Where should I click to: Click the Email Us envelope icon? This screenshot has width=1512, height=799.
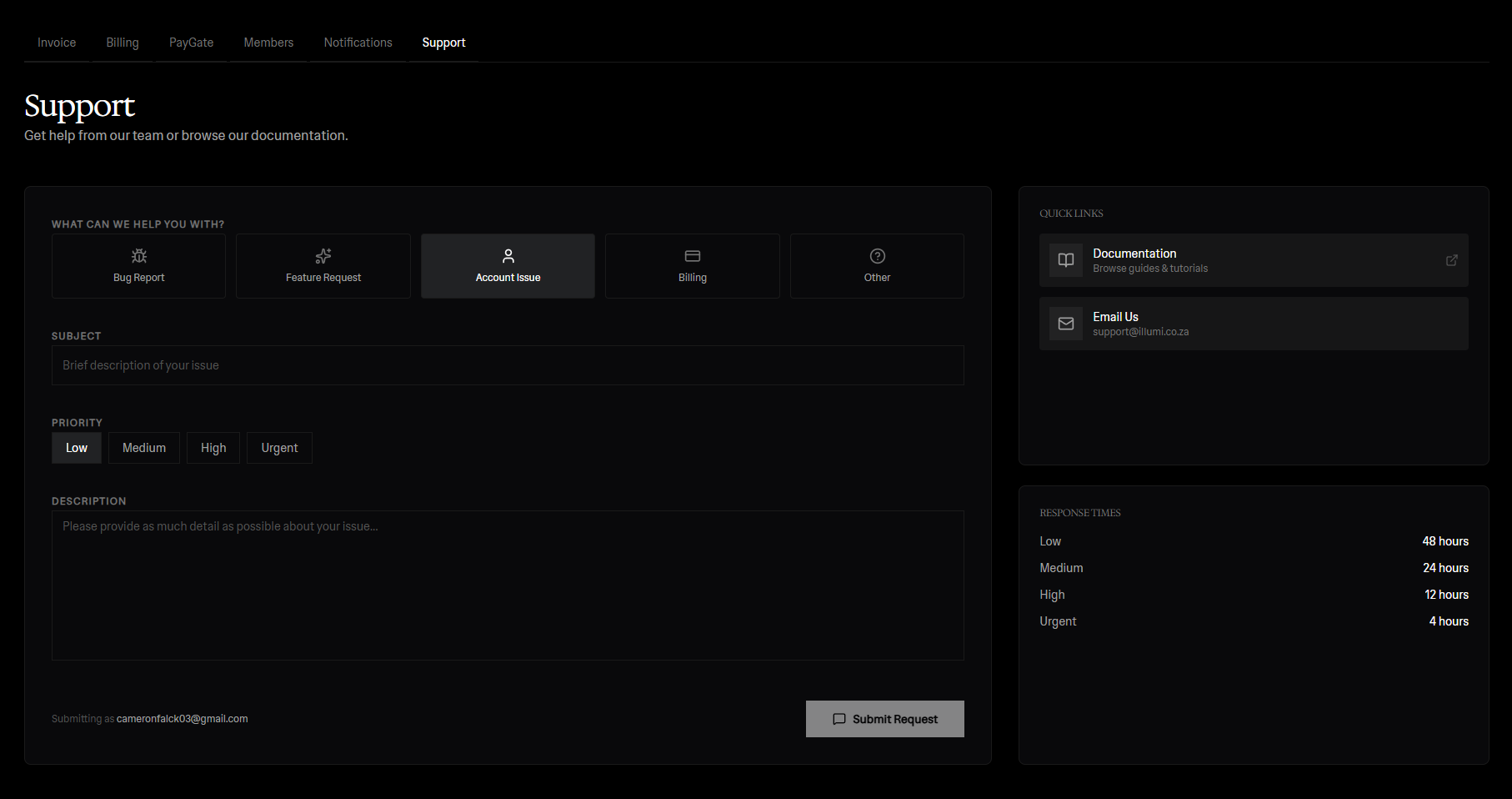(1066, 324)
